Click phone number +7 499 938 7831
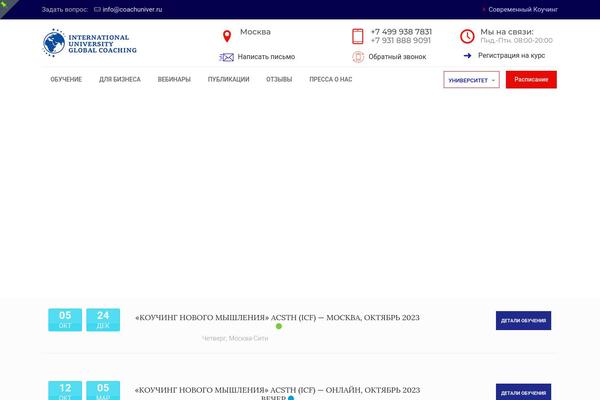 click(401, 32)
